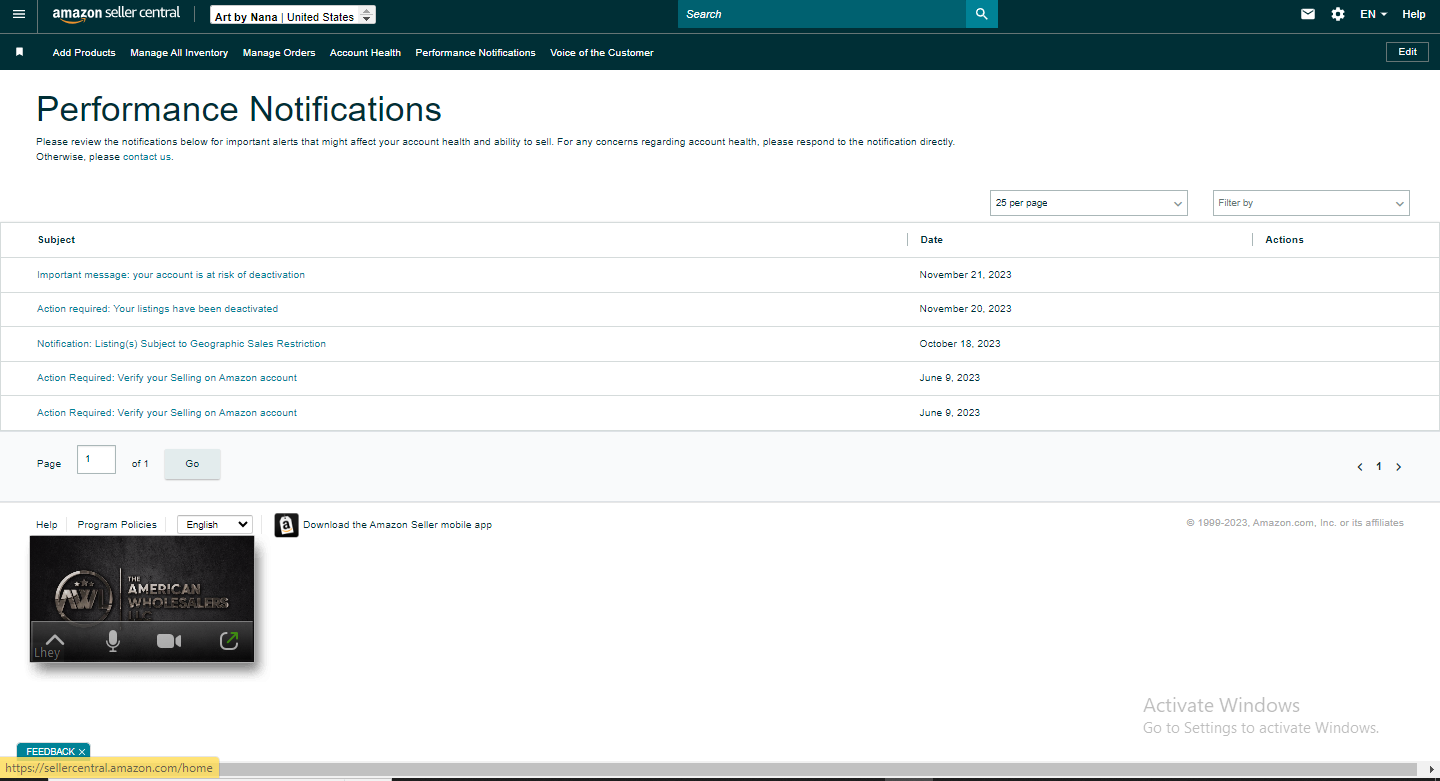The image size is (1440, 781).
Task: Open Add Products from the favorites bar
Action: pyautogui.click(x=84, y=53)
